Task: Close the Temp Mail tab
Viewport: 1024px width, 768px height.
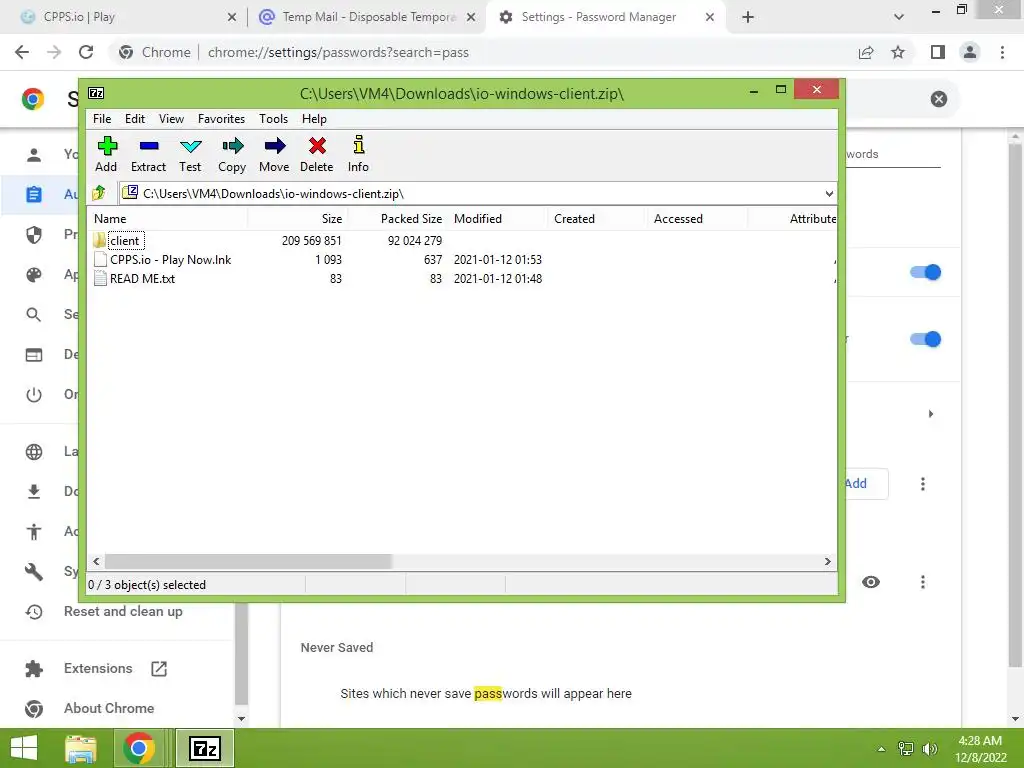Action: point(471,18)
